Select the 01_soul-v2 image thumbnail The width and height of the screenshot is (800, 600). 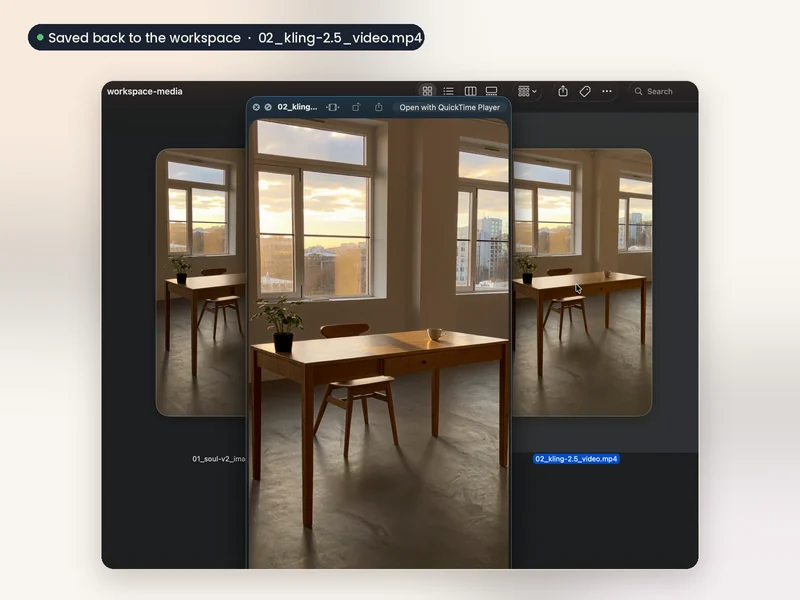[x=201, y=282]
